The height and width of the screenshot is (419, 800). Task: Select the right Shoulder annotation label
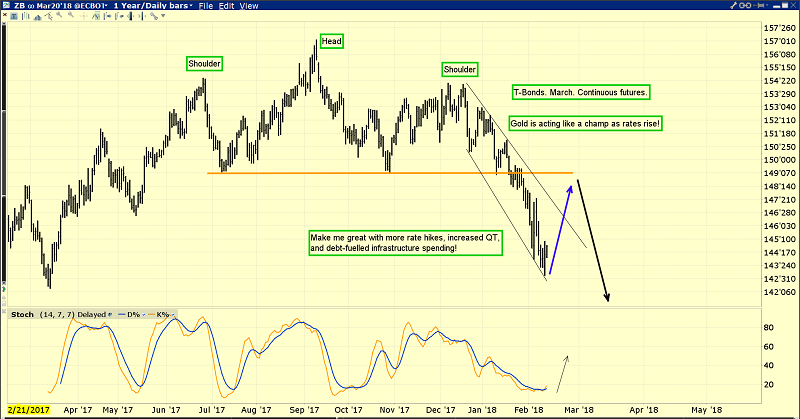click(460, 69)
